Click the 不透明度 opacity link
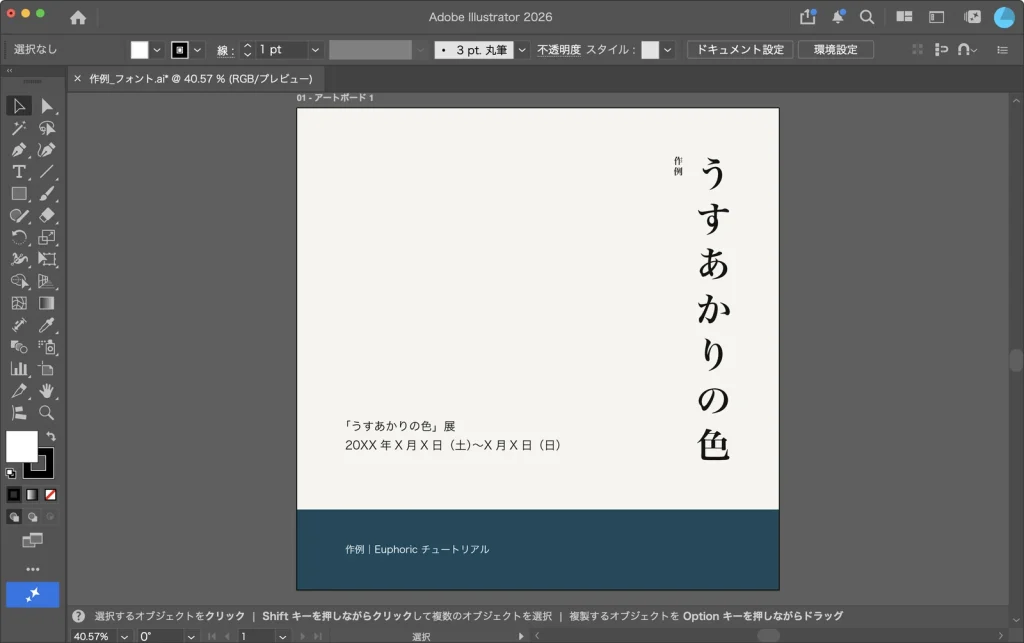1024x643 pixels. tap(559, 50)
